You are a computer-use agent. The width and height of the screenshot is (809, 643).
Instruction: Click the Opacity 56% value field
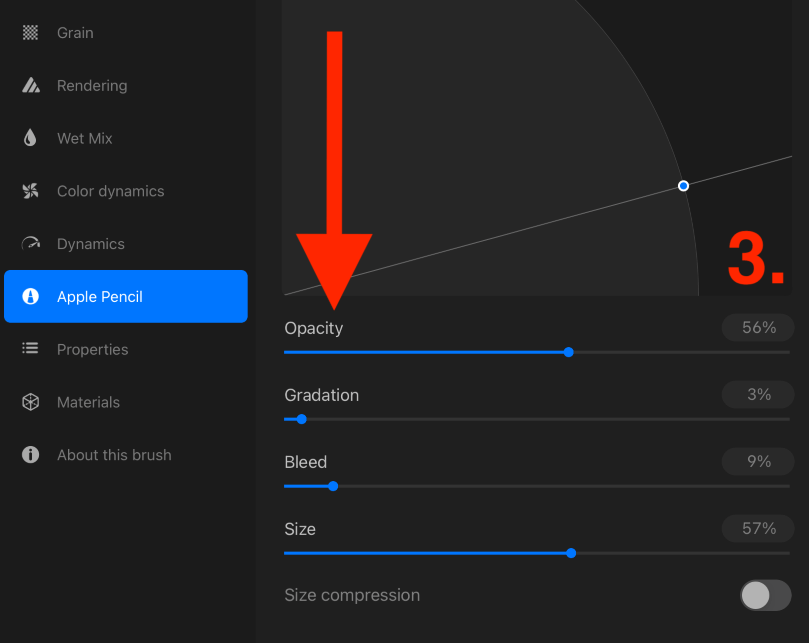tap(758, 328)
